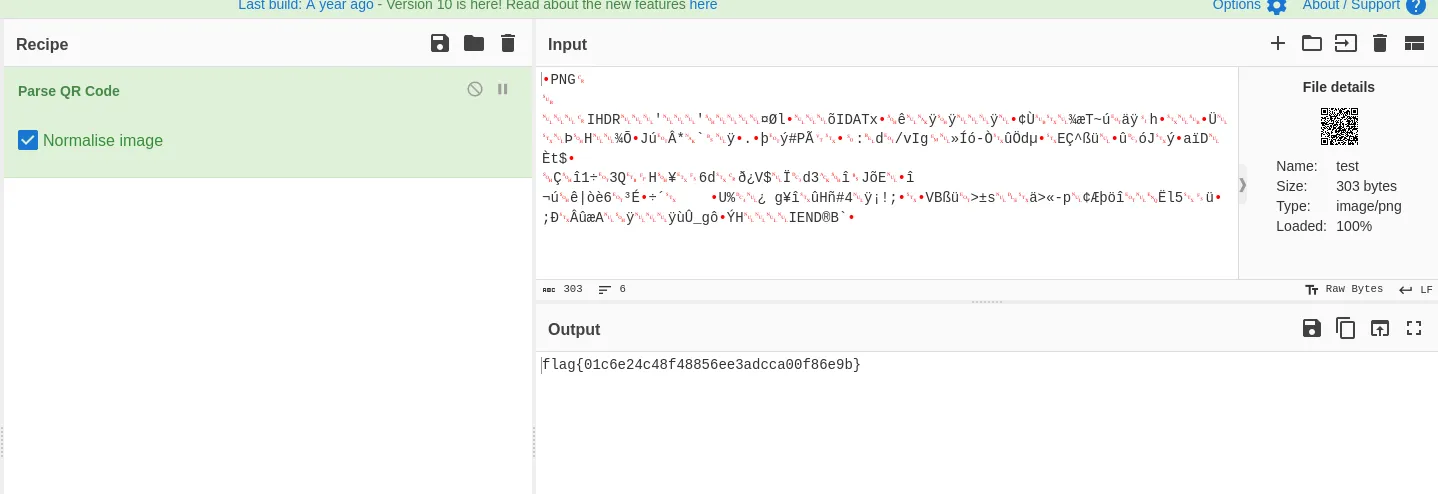This screenshot has width=1438, height=494.
Task: Copy raw output to clipboard
Action: click(x=1346, y=328)
